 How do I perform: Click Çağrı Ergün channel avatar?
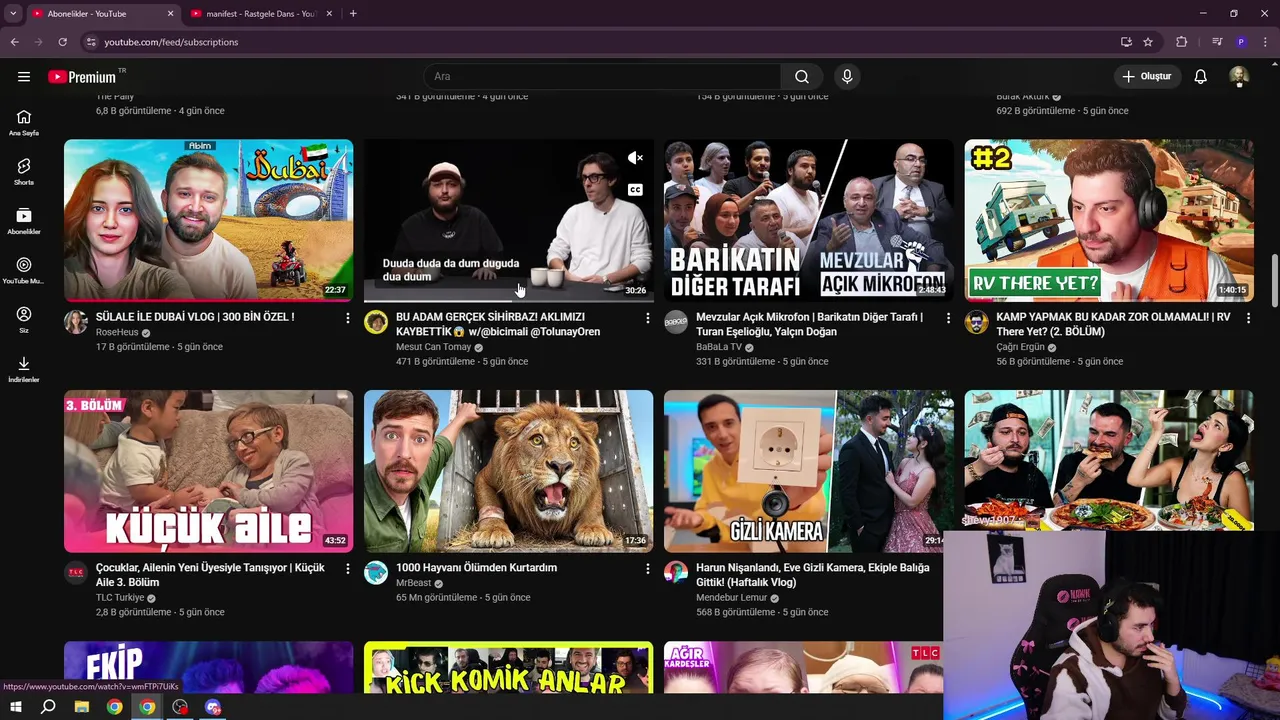point(976,322)
